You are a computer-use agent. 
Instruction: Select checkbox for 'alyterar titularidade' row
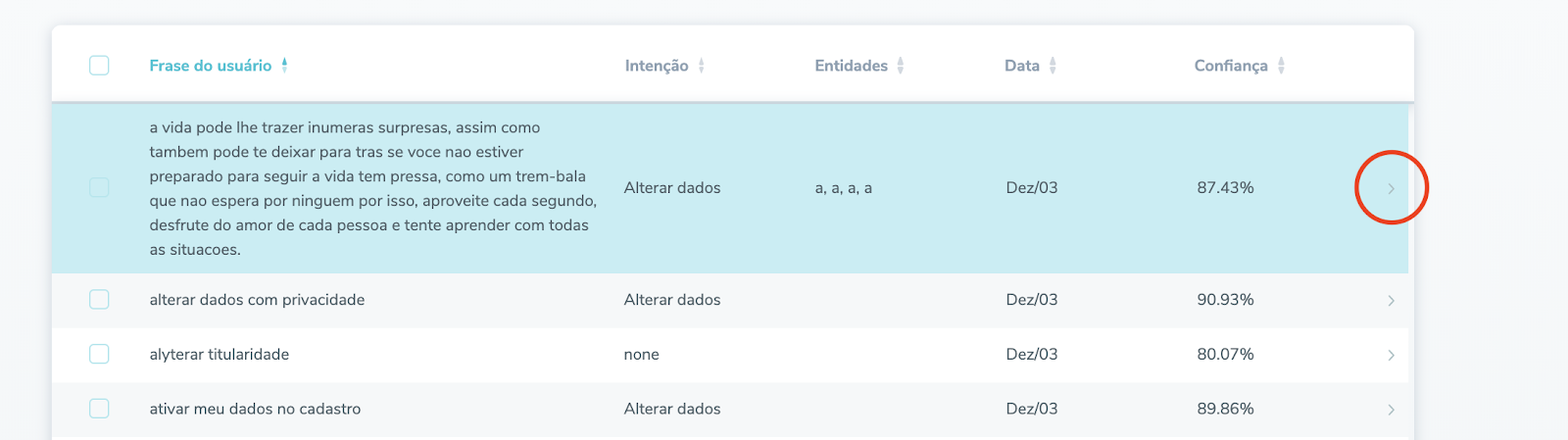click(99, 354)
